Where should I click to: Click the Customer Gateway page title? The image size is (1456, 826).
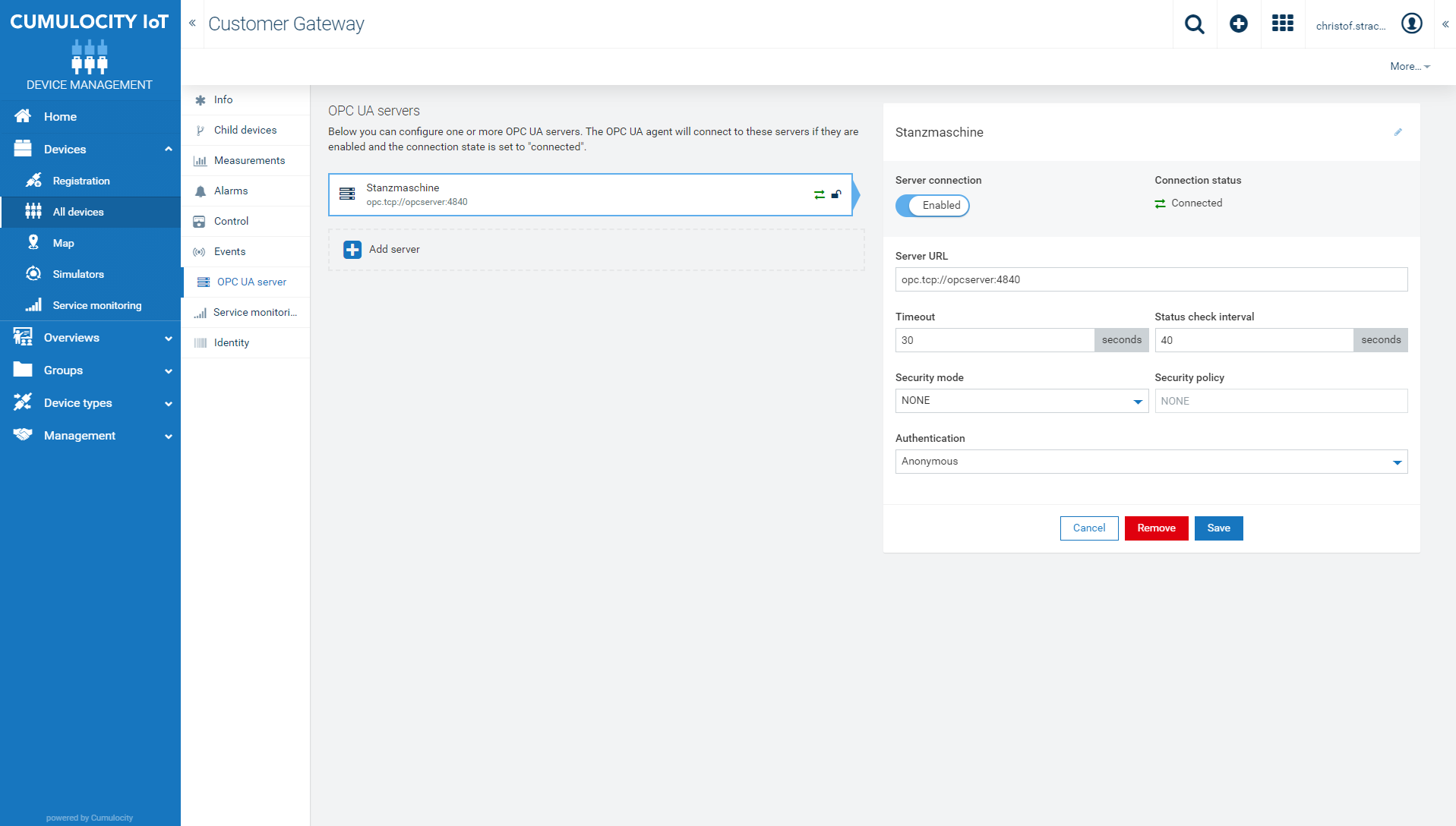tap(286, 24)
